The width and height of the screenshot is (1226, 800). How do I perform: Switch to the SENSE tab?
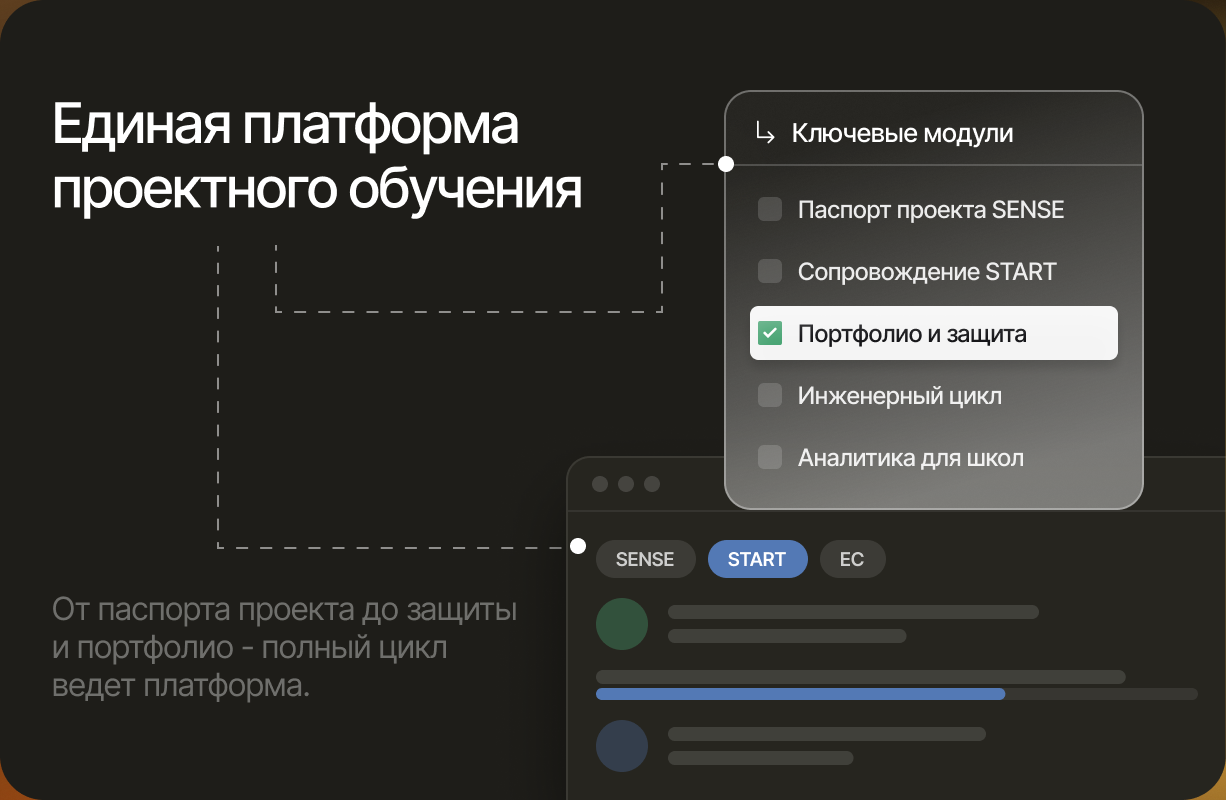[645, 559]
